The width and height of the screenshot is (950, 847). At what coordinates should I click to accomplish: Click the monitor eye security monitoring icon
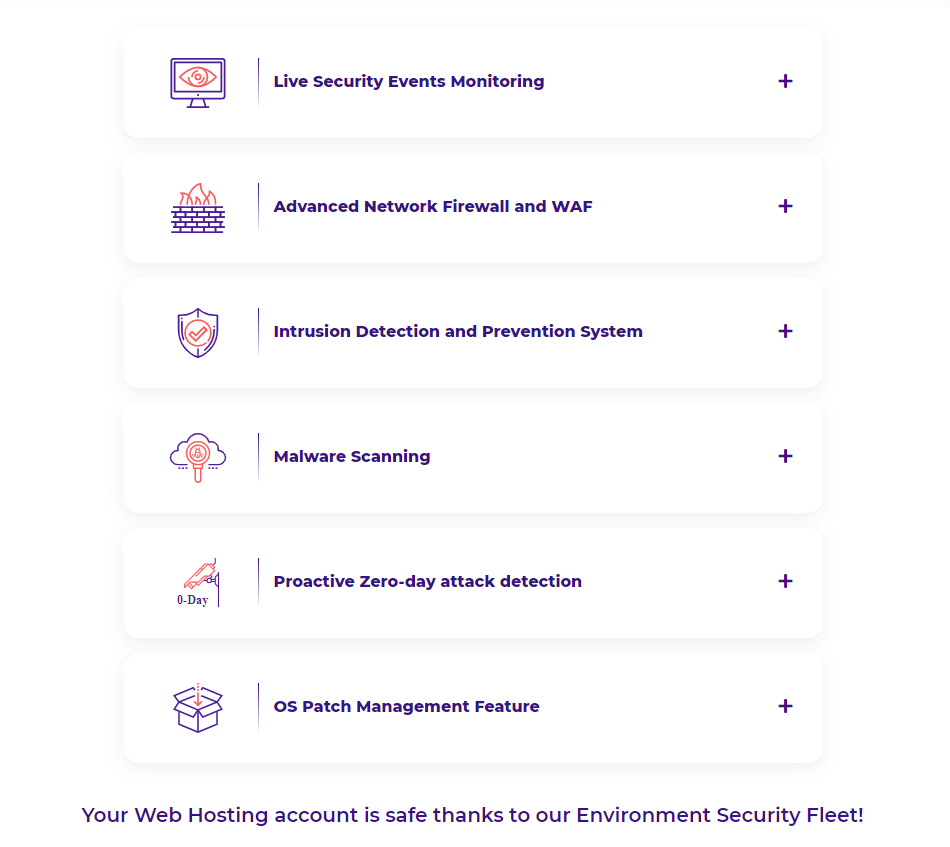[x=198, y=83]
